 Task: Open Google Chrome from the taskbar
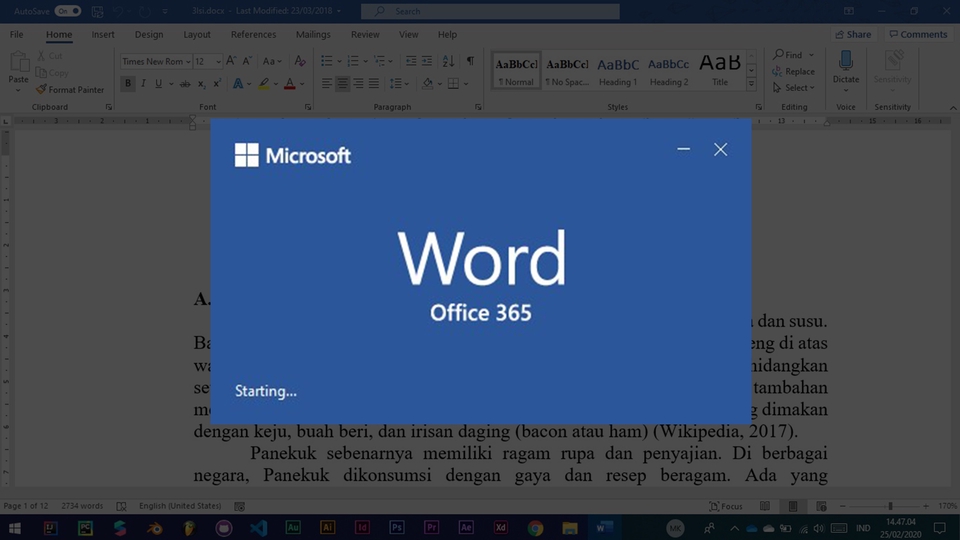[535, 527]
